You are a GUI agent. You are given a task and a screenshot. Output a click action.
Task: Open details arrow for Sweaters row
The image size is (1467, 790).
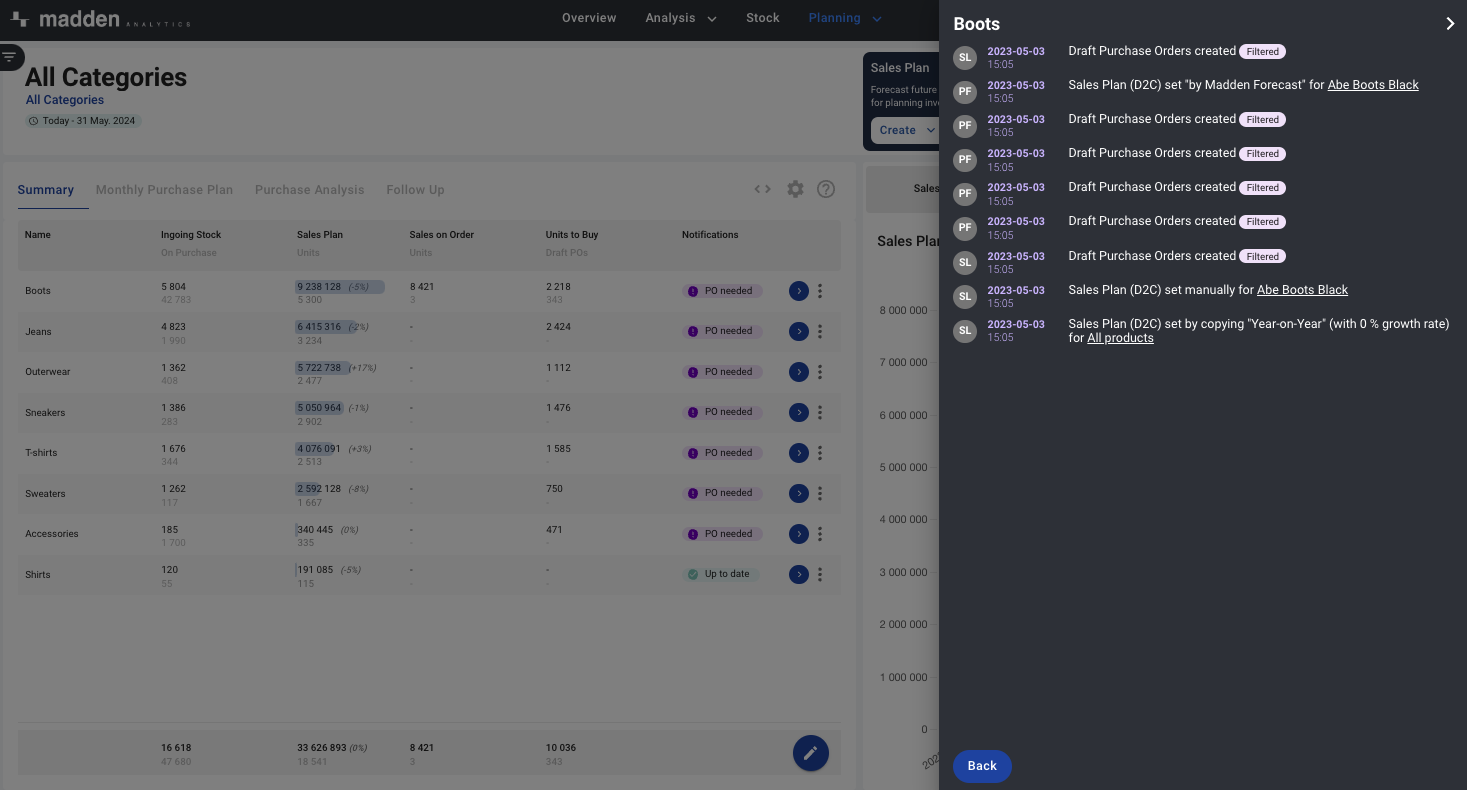pyautogui.click(x=798, y=493)
